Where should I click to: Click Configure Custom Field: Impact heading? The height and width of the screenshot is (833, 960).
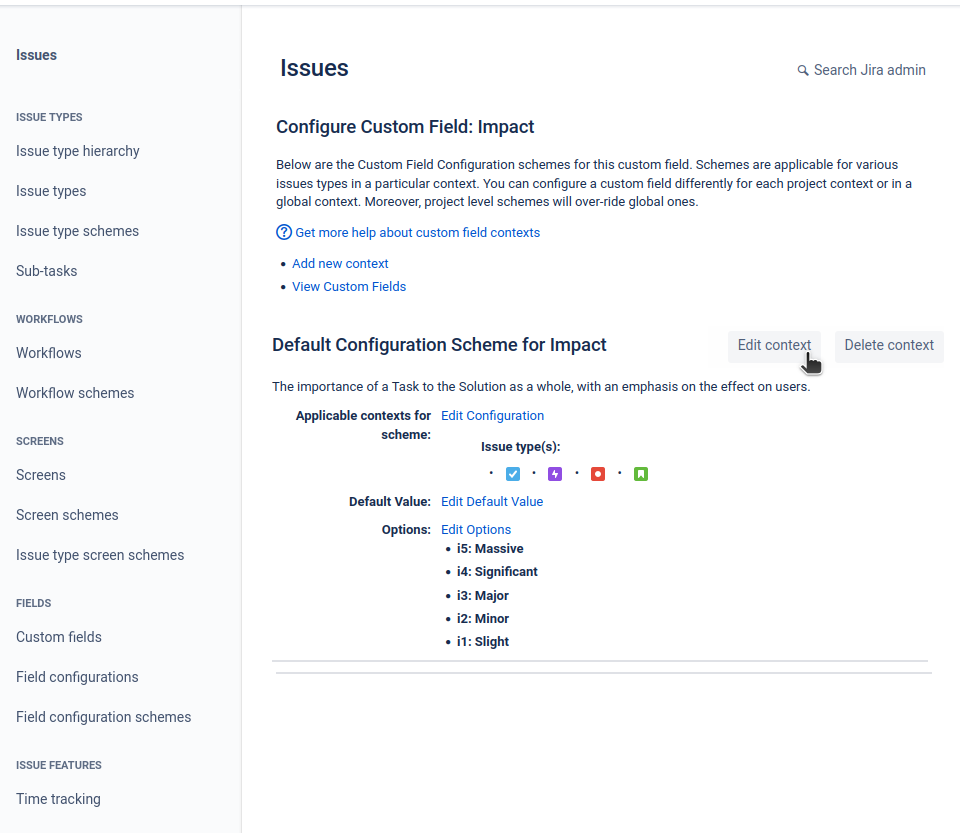(x=405, y=127)
